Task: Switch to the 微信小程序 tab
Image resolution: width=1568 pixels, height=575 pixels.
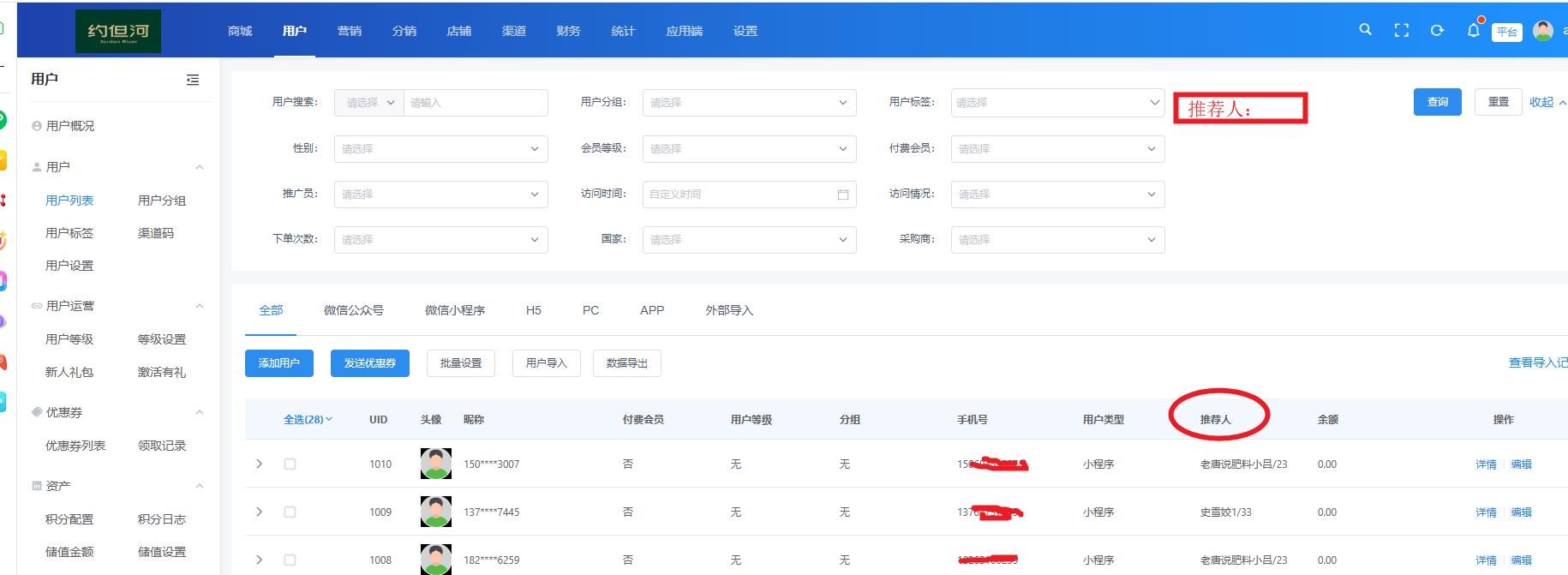Action: (x=455, y=310)
